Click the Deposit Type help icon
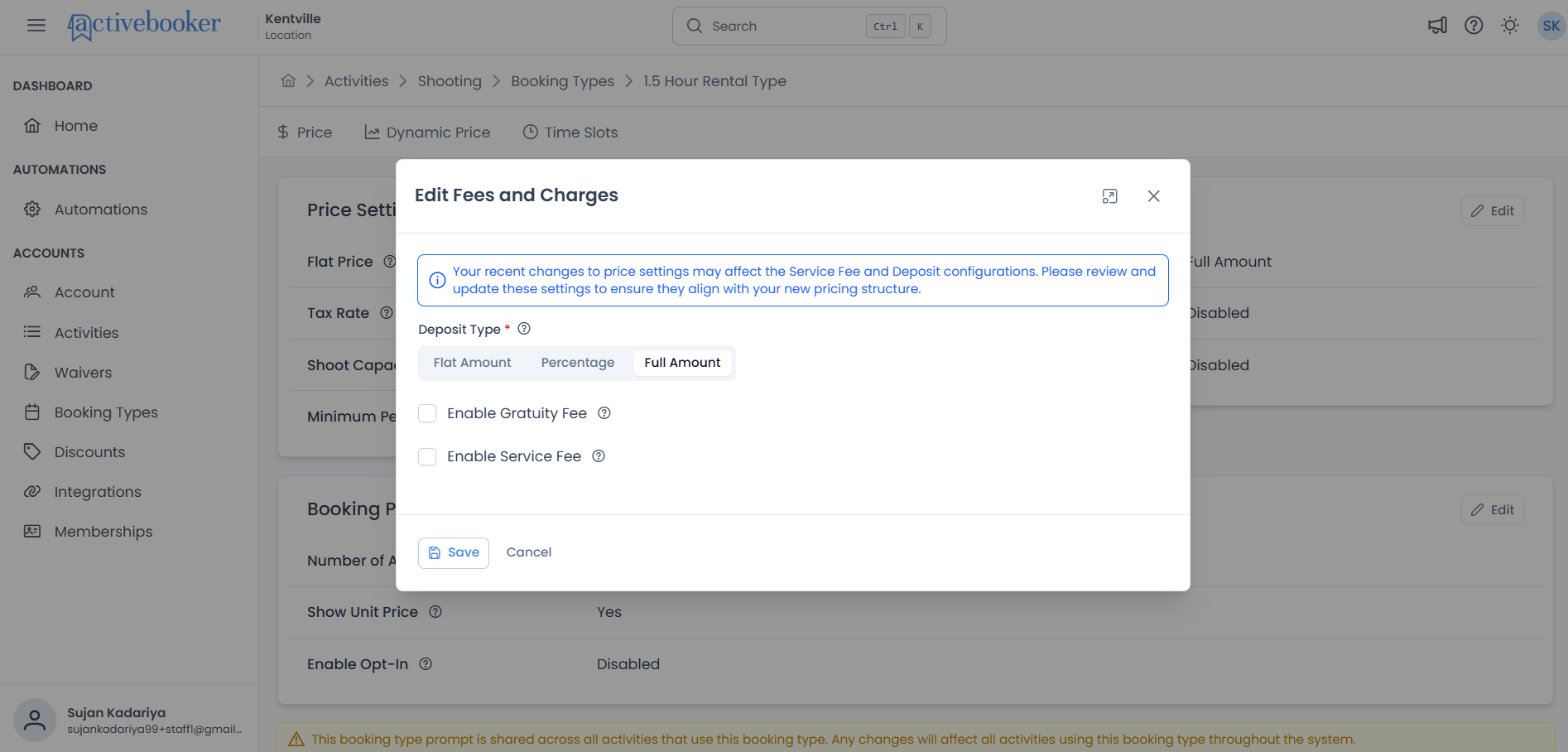This screenshot has width=1568, height=752. pyautogui.click(x=524, y=329)
